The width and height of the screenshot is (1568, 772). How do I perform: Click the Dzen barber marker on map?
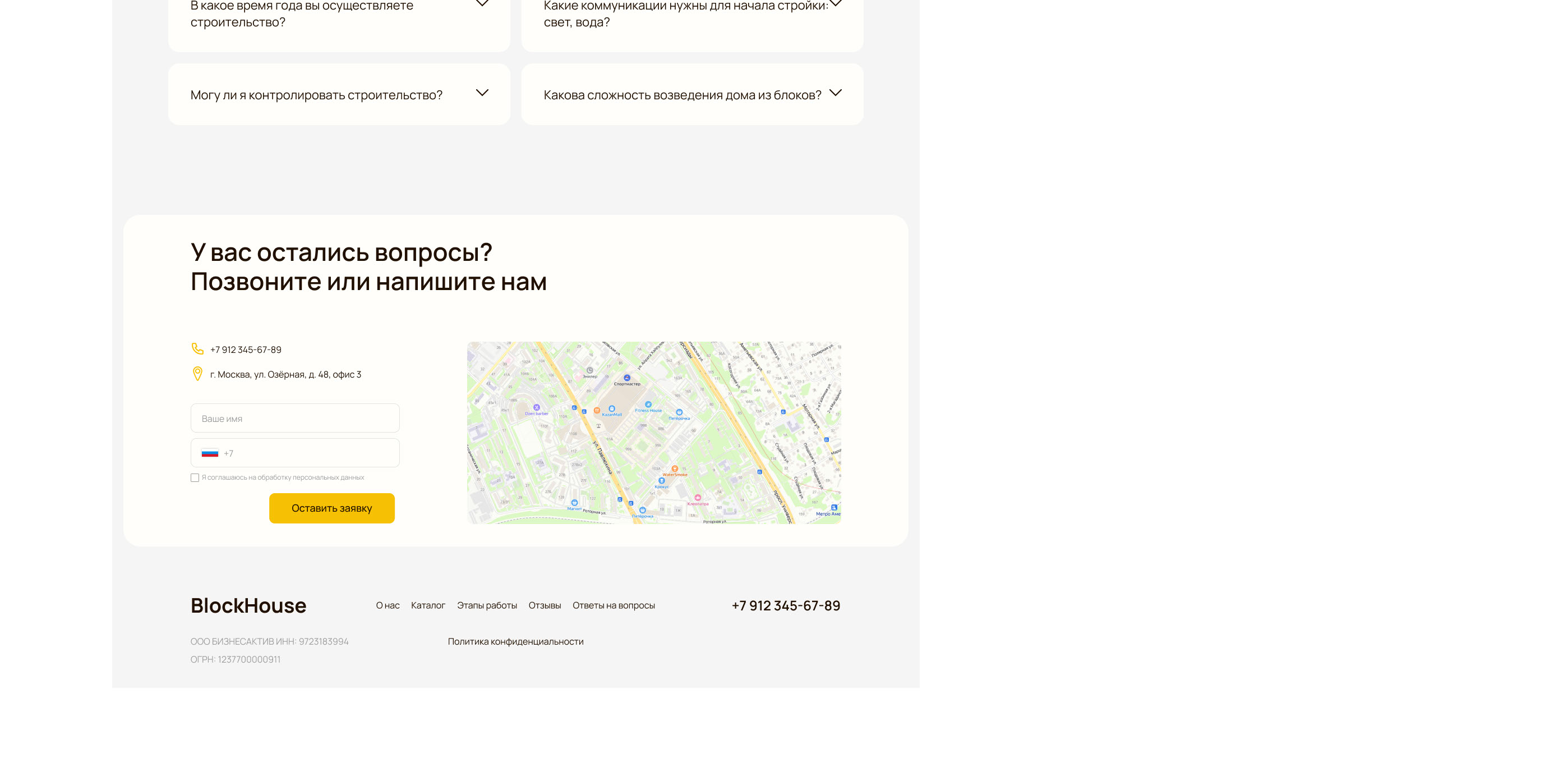coord(536,407)
